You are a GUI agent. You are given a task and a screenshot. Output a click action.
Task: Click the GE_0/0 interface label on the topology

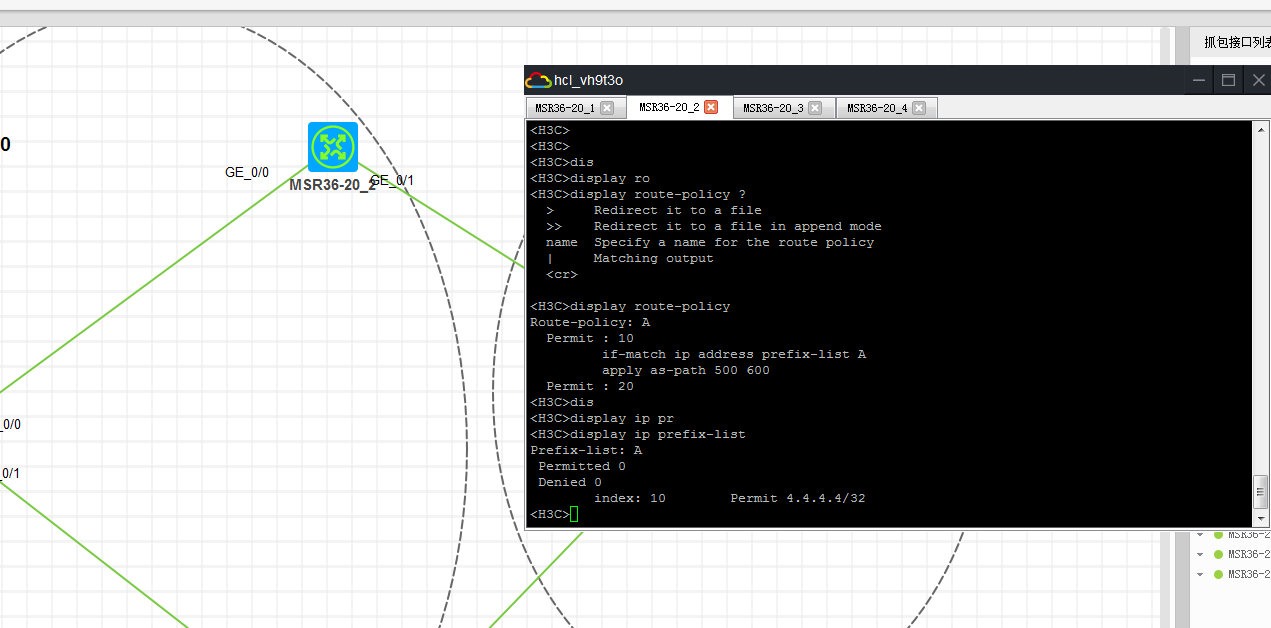pos(247,172)
